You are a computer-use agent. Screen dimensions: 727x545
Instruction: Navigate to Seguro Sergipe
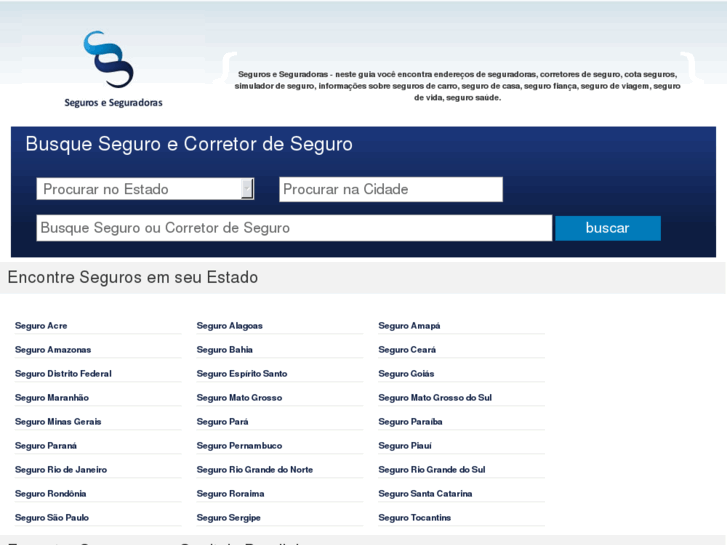click(229, 518)
